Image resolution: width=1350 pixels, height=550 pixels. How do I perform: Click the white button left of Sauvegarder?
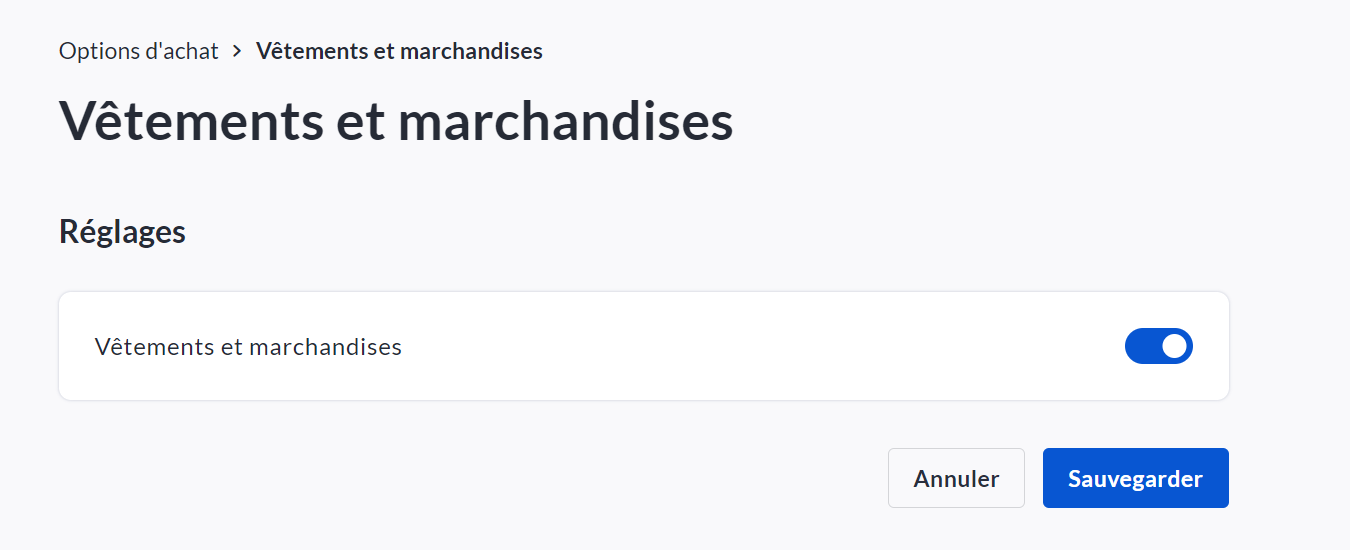(x=956, y=478)
